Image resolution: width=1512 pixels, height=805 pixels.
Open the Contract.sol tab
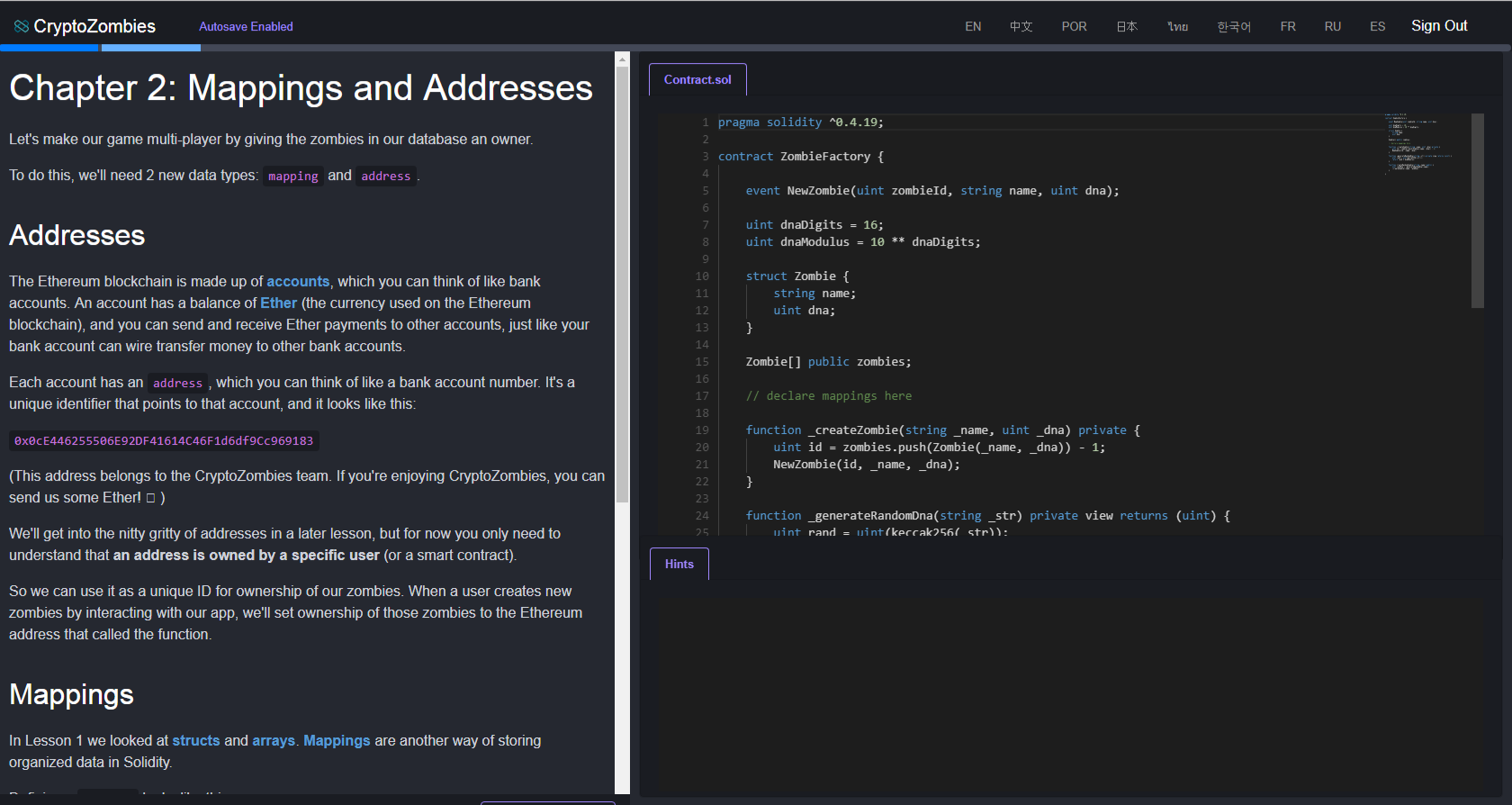697,80
